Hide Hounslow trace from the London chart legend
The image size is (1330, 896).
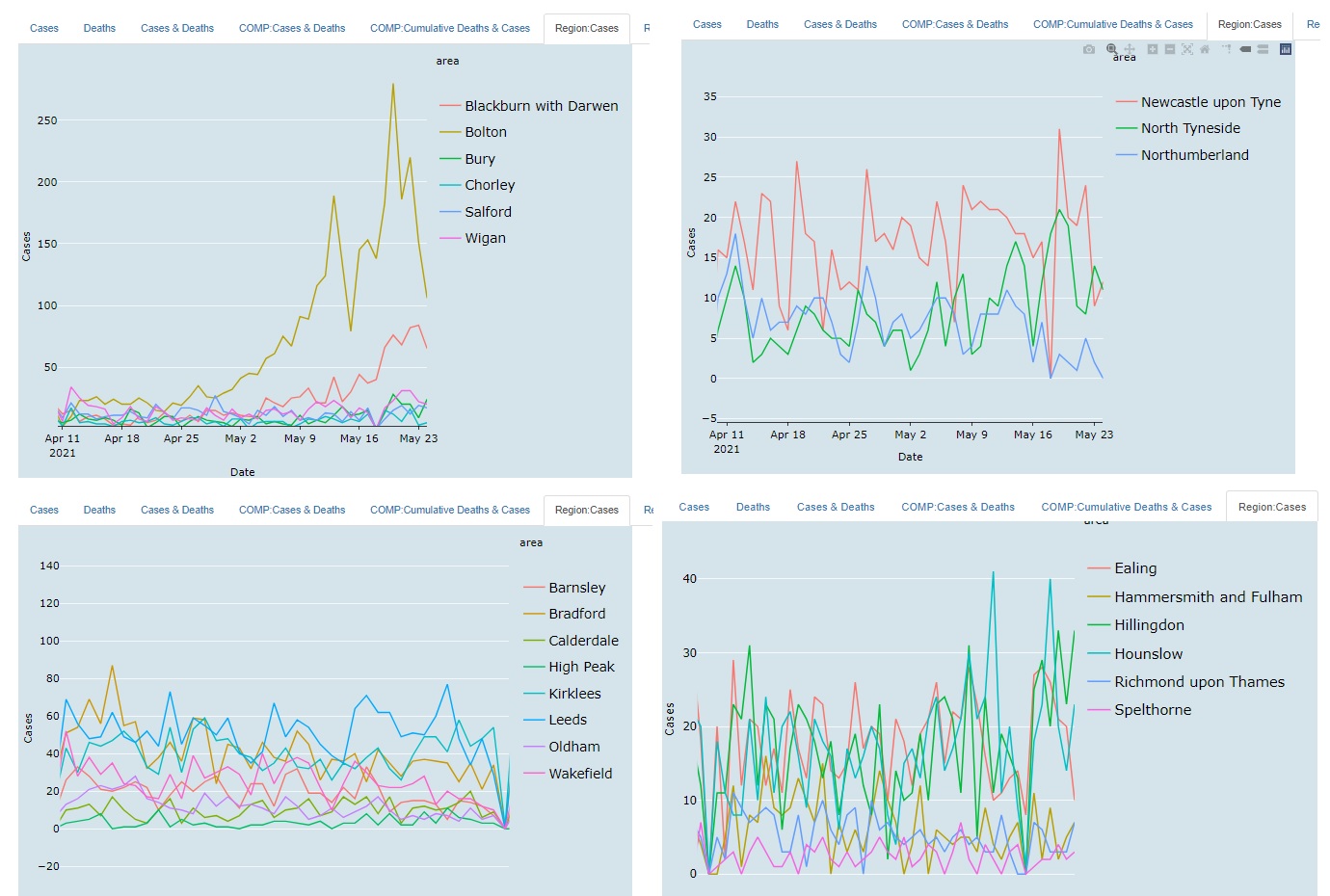pos(1148,654)
